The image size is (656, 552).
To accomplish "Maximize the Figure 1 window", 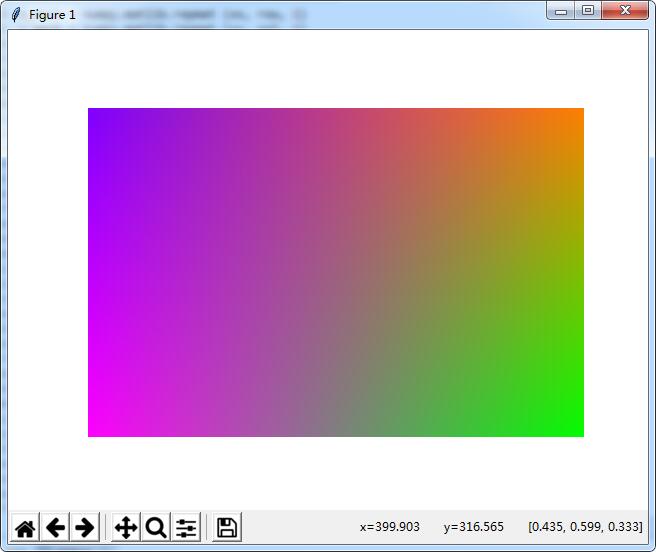I will coord(588,10).
